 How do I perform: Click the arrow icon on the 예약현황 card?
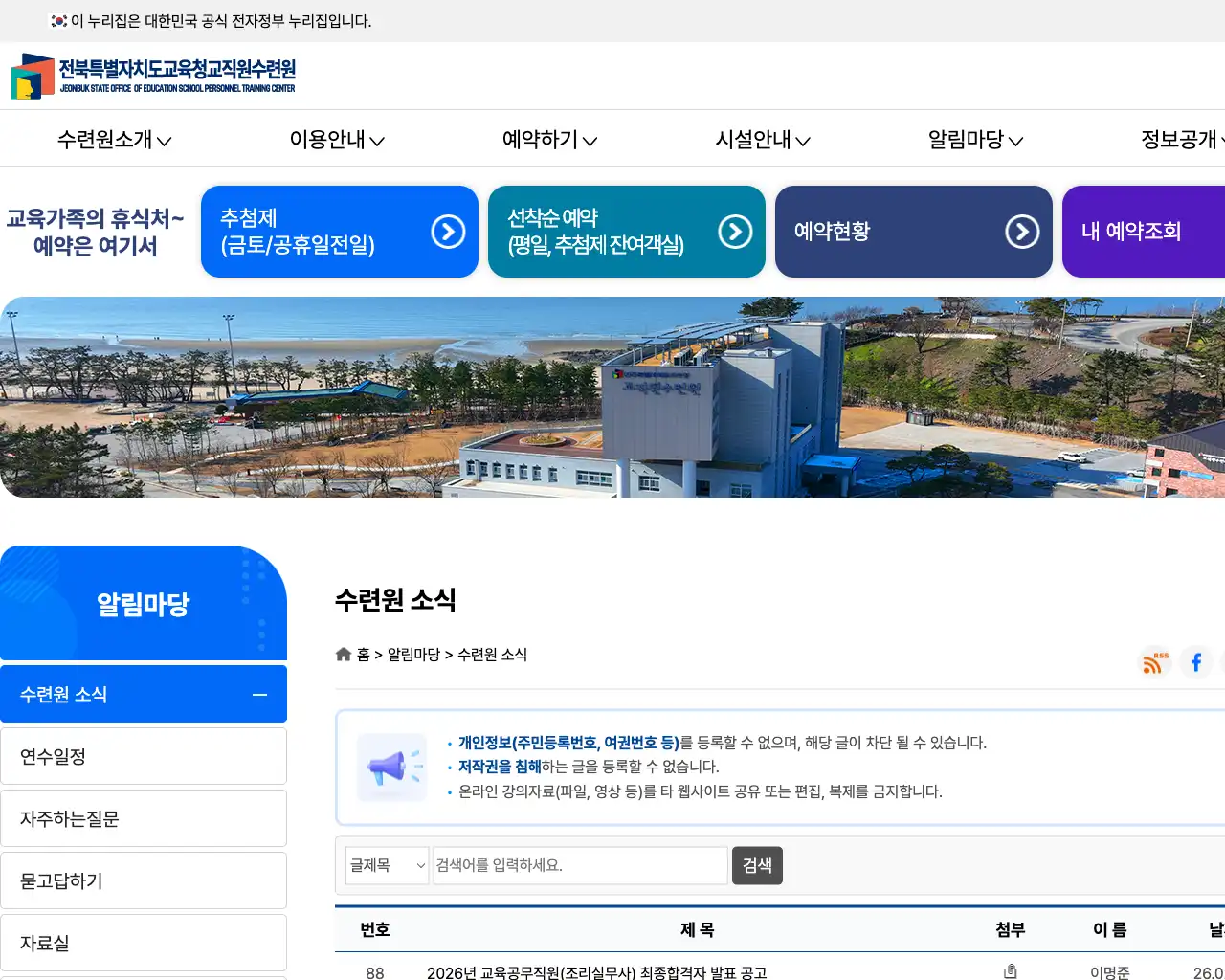point(1022,231)
